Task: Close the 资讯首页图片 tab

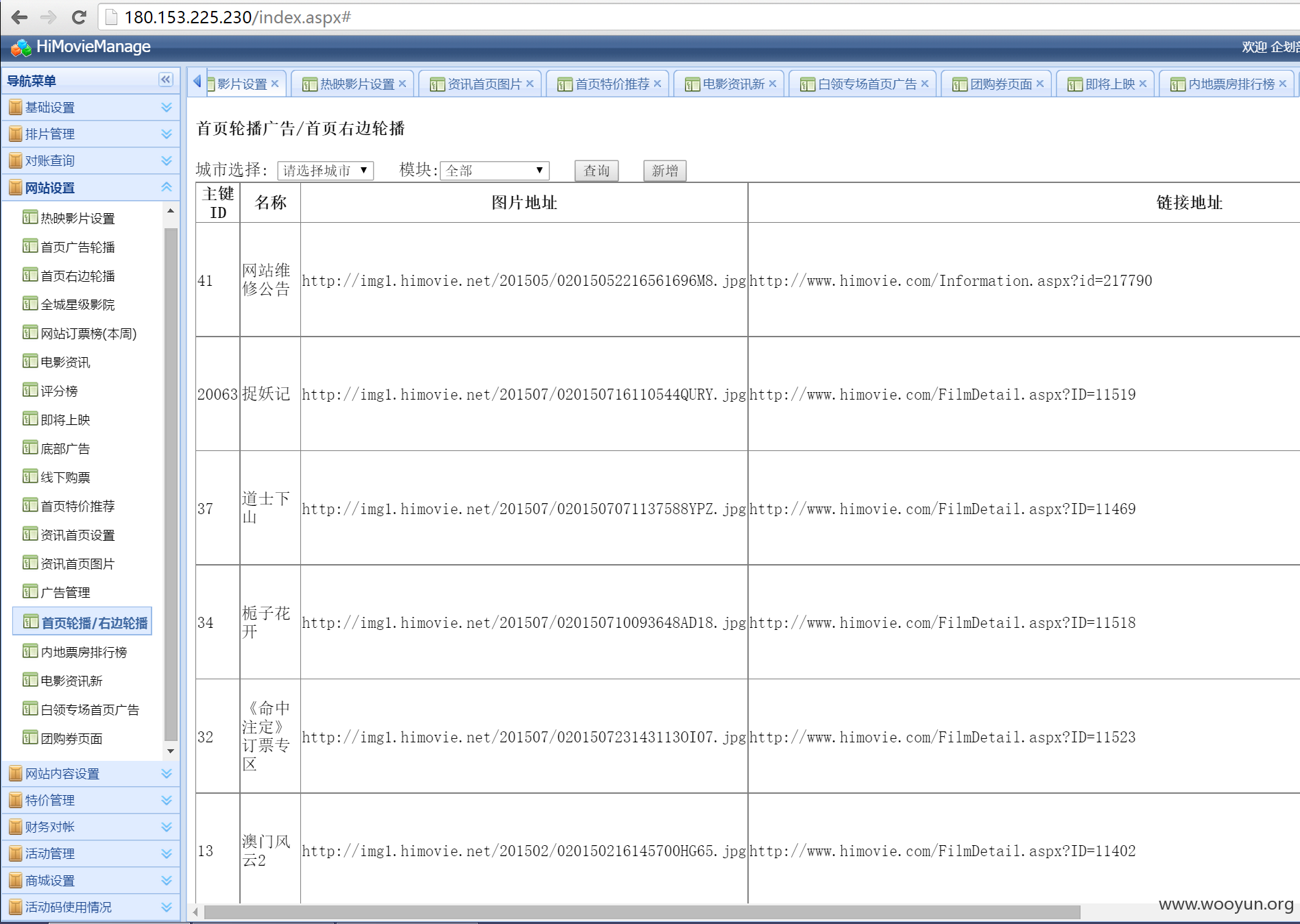Action: (x=530, y=84)
